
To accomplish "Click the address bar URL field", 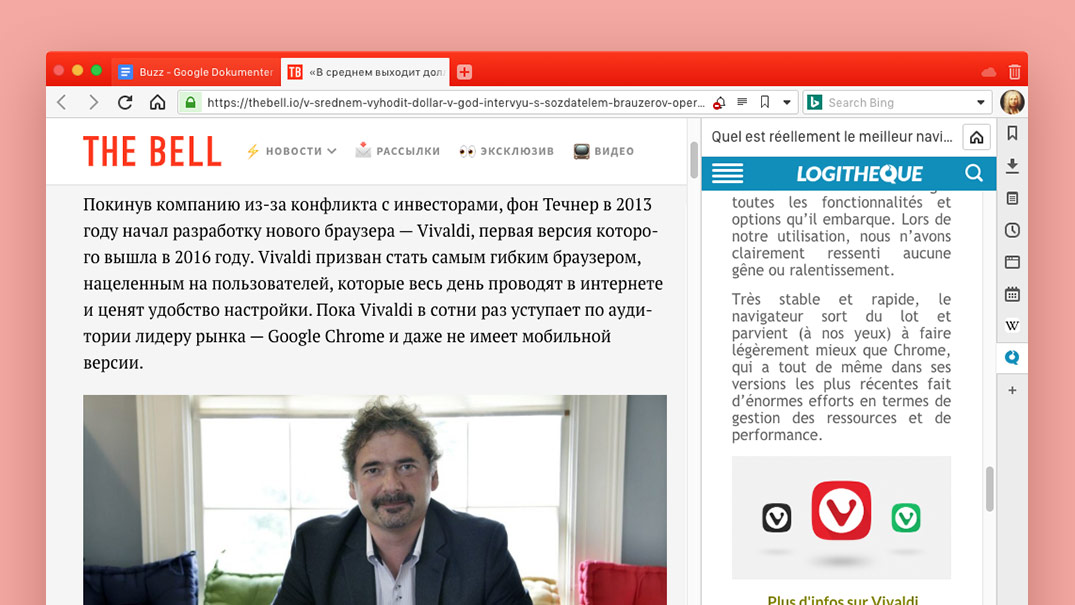I will pos(455,103).
